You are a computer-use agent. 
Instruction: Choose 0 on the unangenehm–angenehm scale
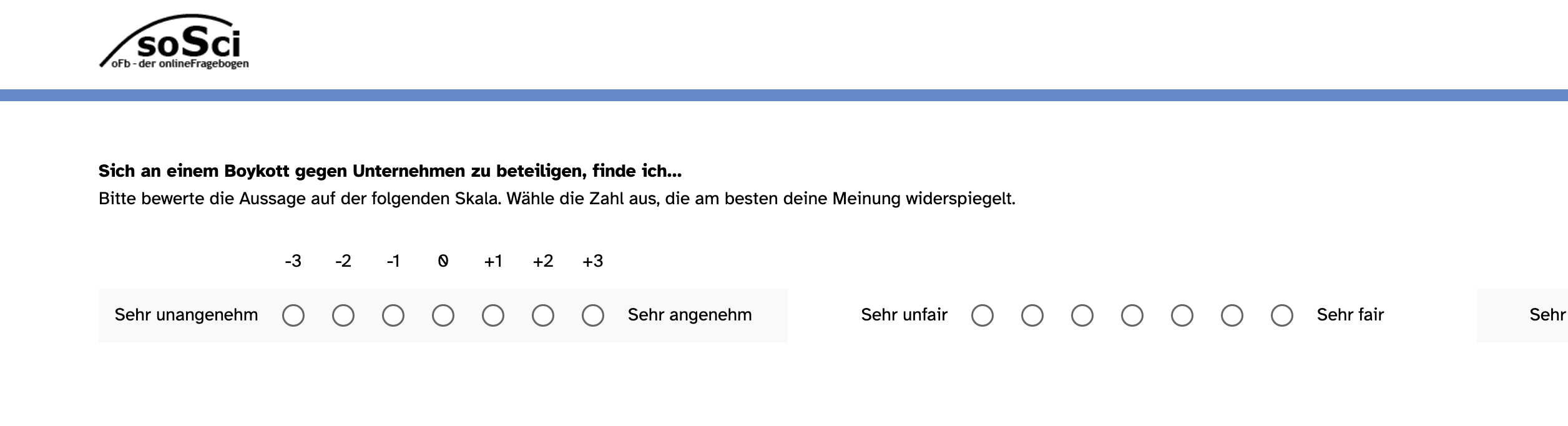(x=443, y=315)
